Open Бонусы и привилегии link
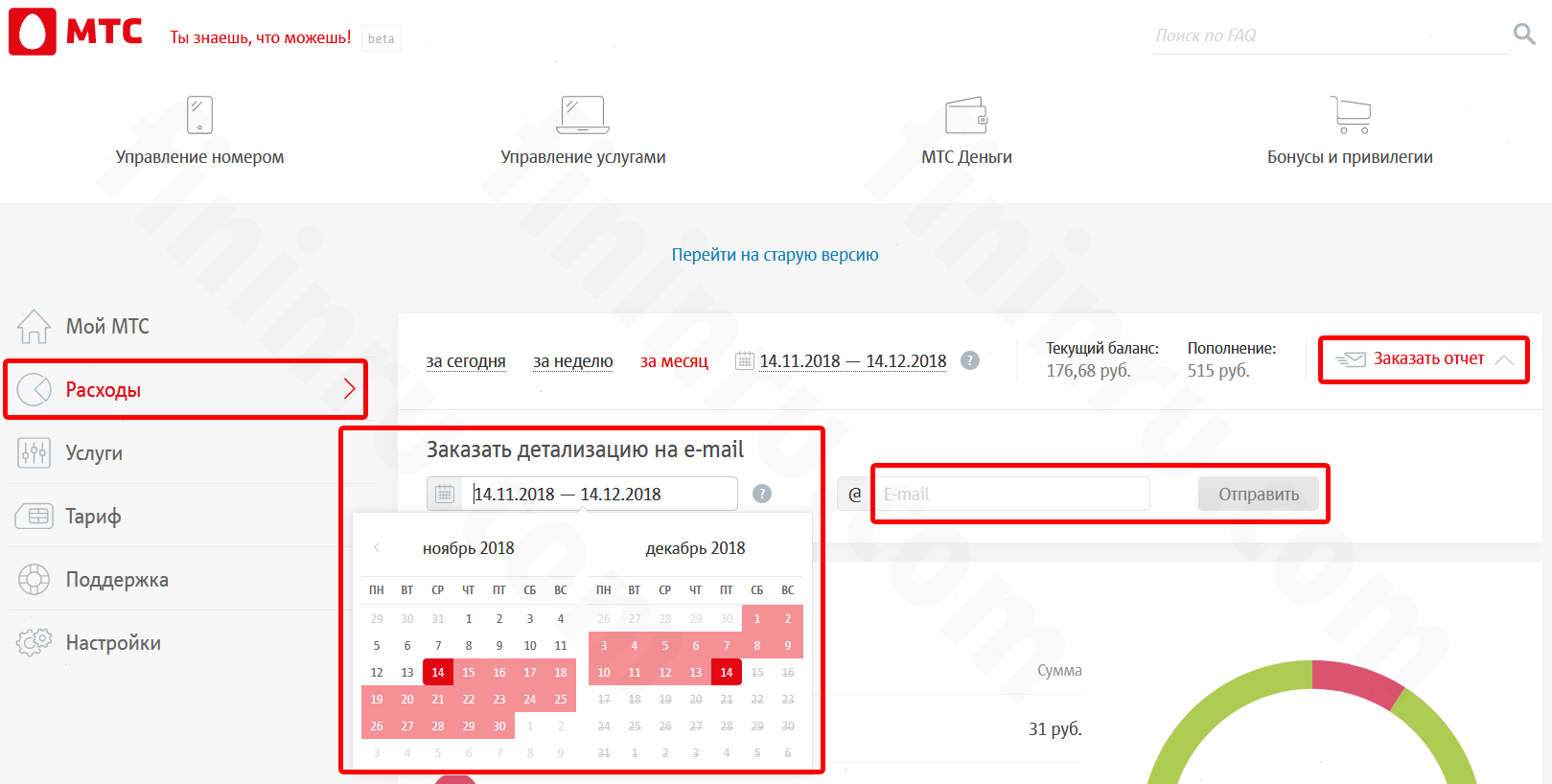 [x=1350, y=156]
